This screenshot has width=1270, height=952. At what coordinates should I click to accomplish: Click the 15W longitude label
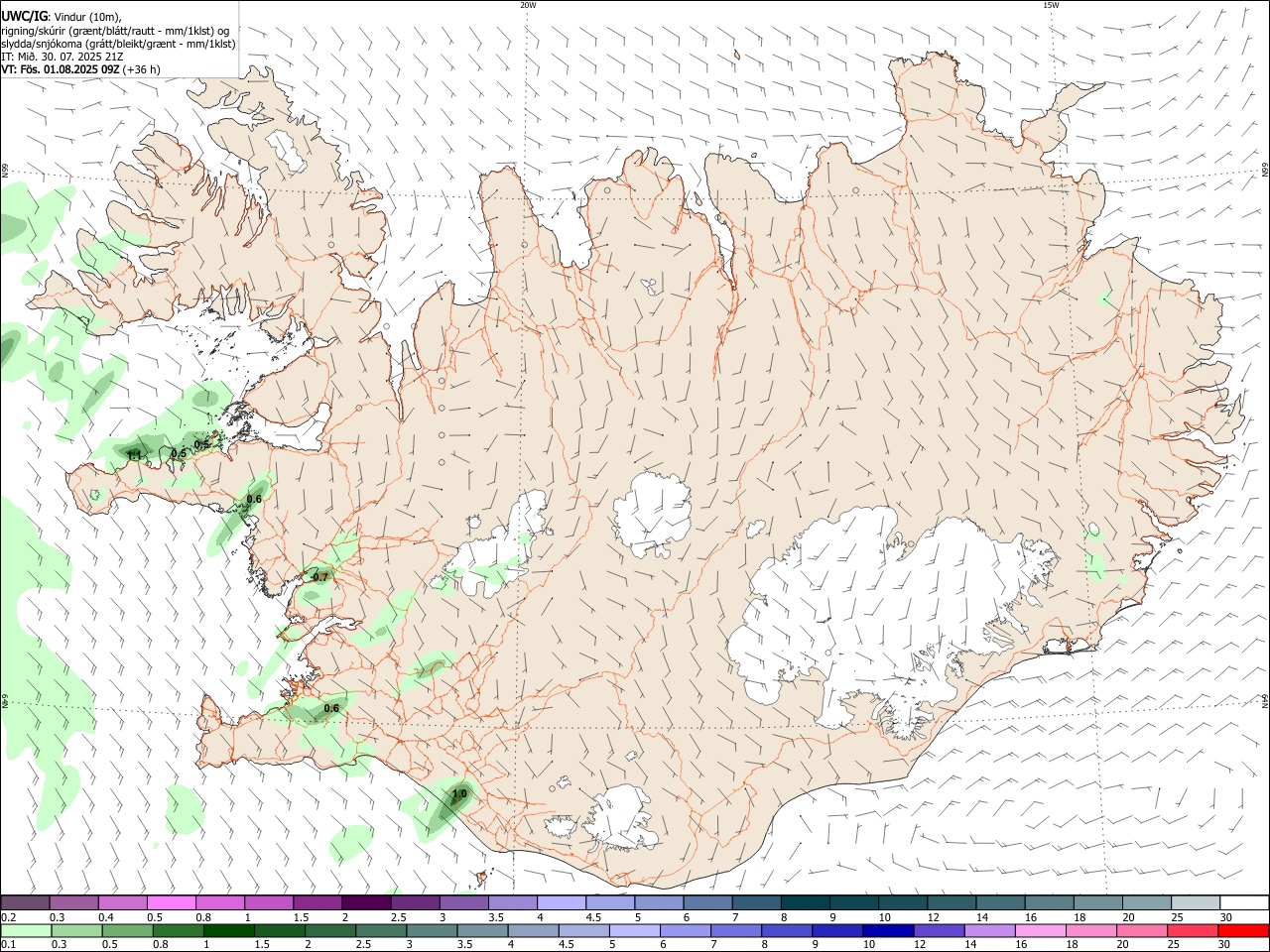point(1051,5)
